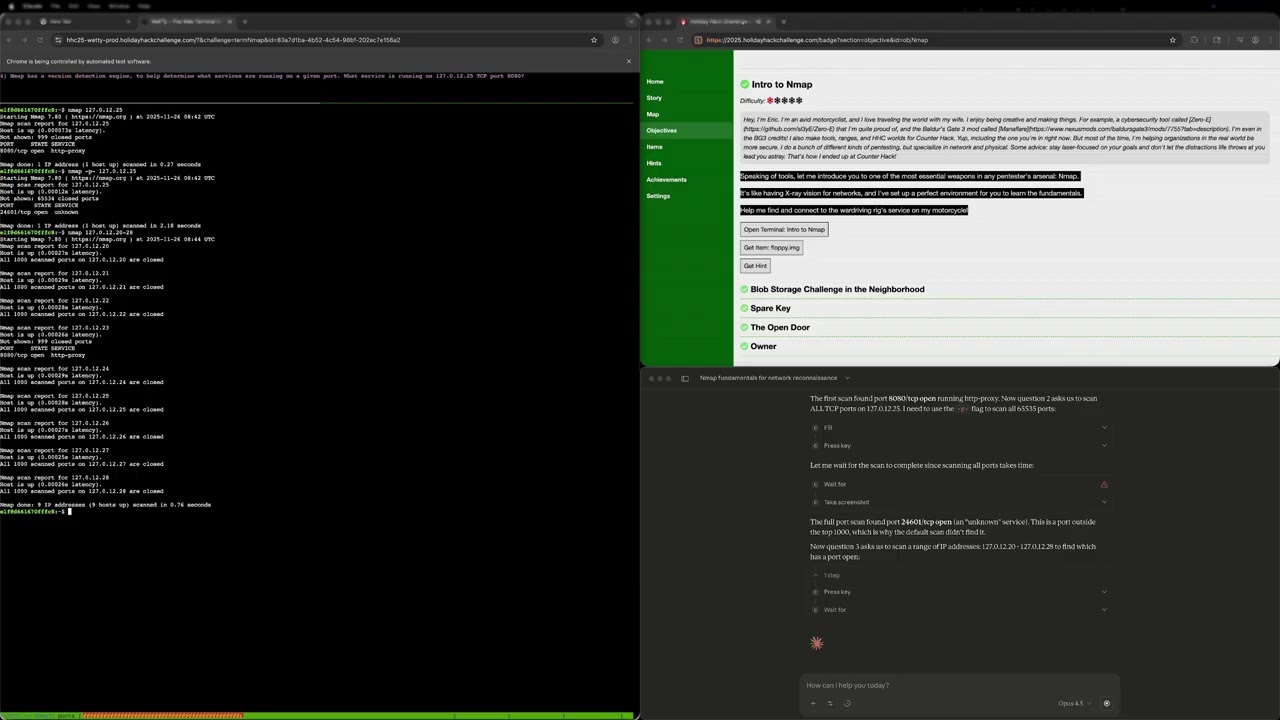Expand the Blob Storage Challenge in the Neighborhood objective
This screenshot has height=720, width=1280.
pos(837,289)
